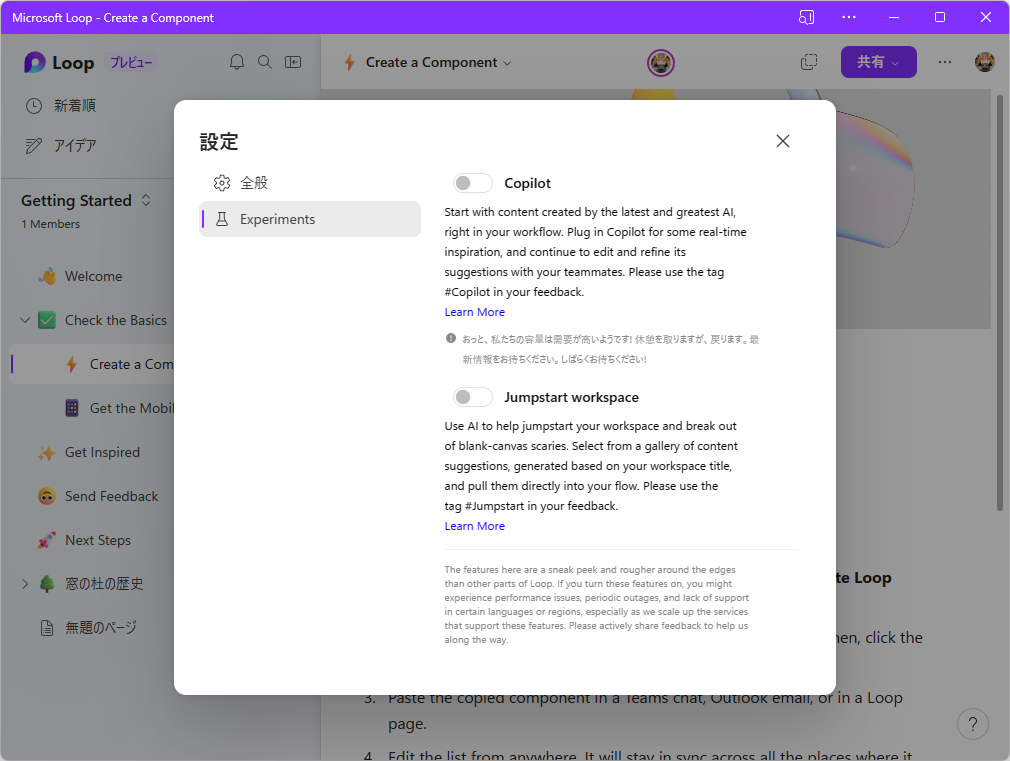Screen dimensions: 1010x761
Task: Expand the 窓の杜の歴史 page tree
Action: pos(25,583)
